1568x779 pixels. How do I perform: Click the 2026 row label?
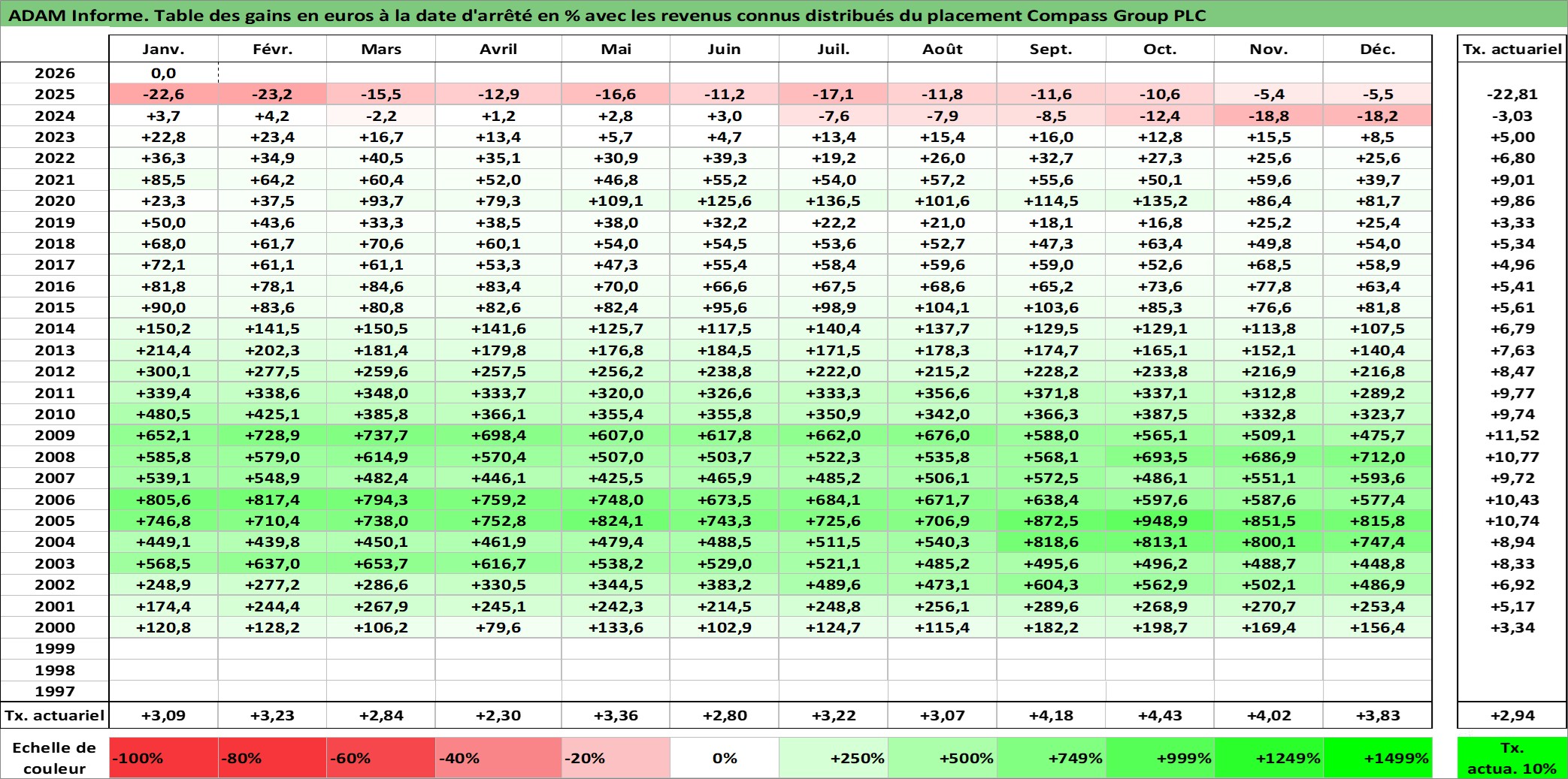[55, 73]
